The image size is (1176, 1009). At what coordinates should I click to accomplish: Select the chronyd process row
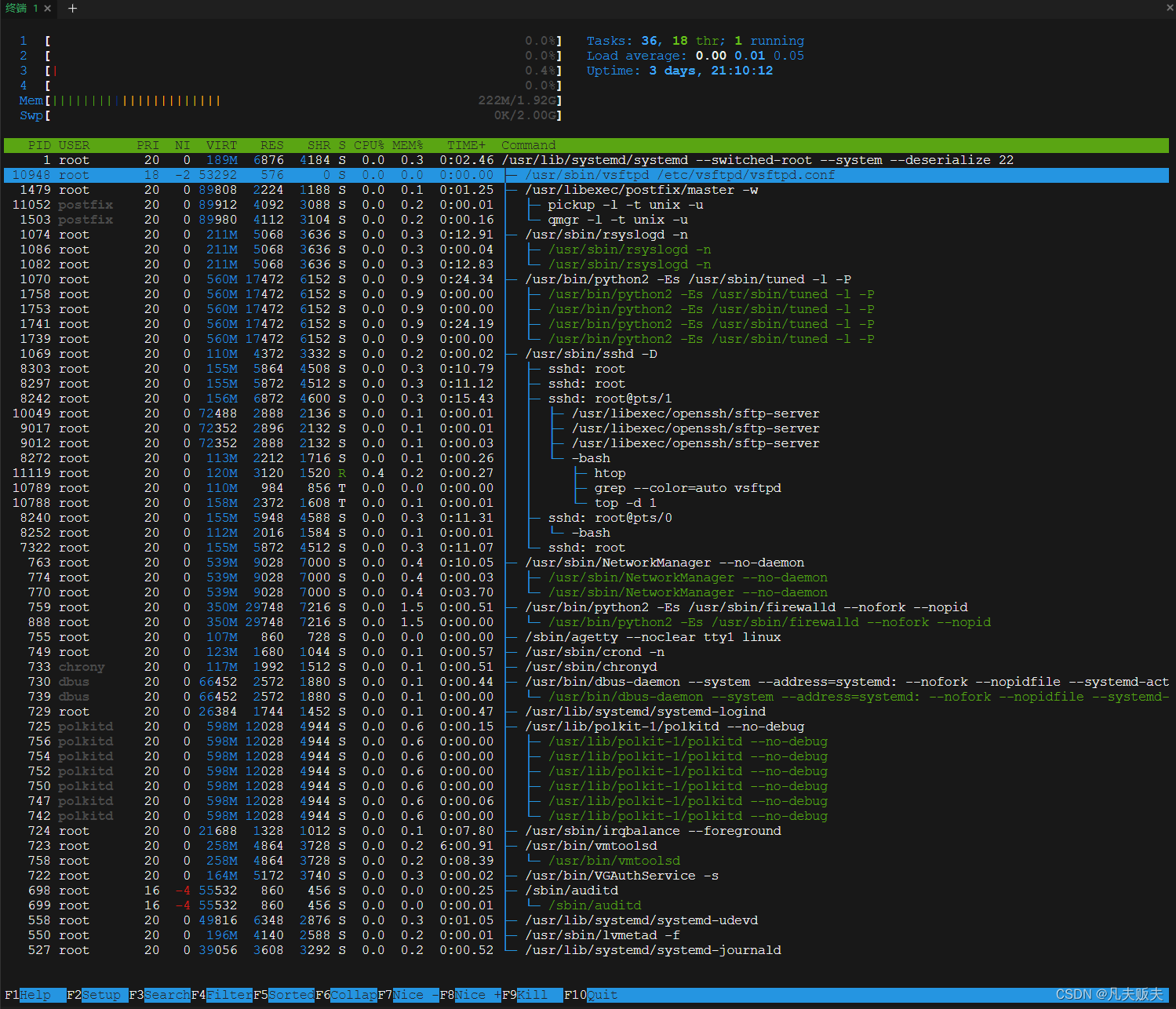586,667
